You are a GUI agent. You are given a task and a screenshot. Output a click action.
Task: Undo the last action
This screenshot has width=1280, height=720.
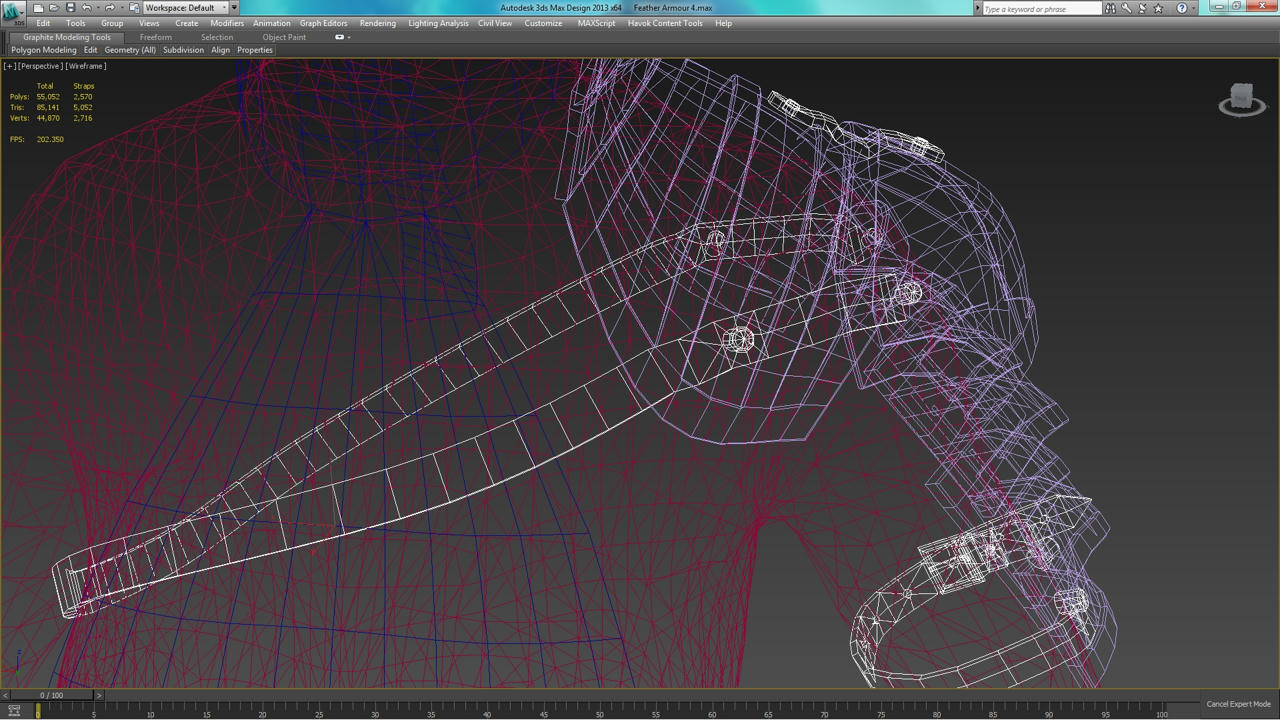(x=86, y=8)
